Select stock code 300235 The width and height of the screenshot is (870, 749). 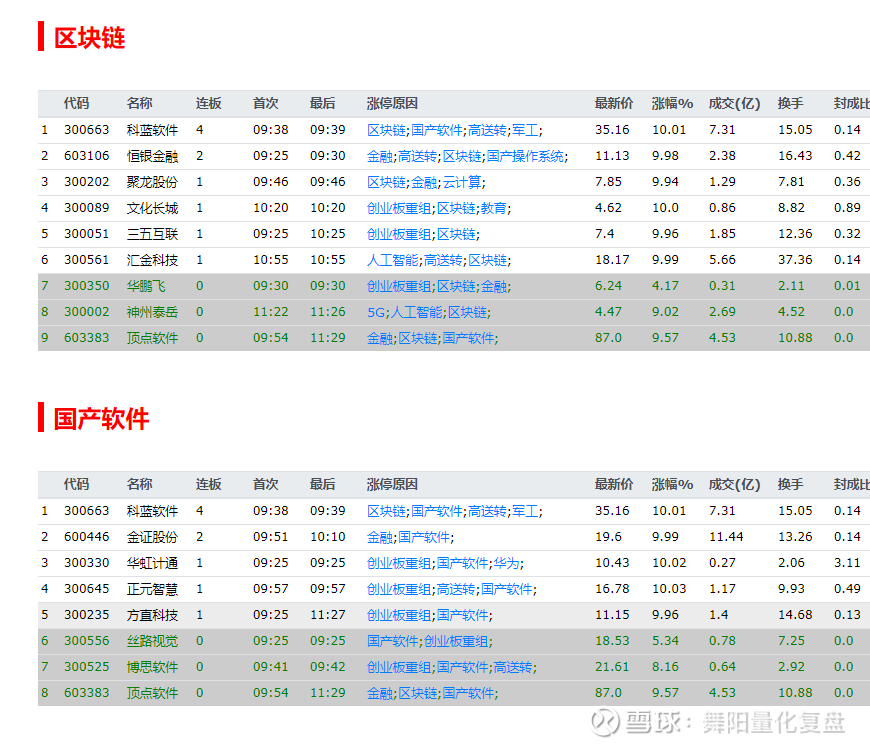pos(87,615)
